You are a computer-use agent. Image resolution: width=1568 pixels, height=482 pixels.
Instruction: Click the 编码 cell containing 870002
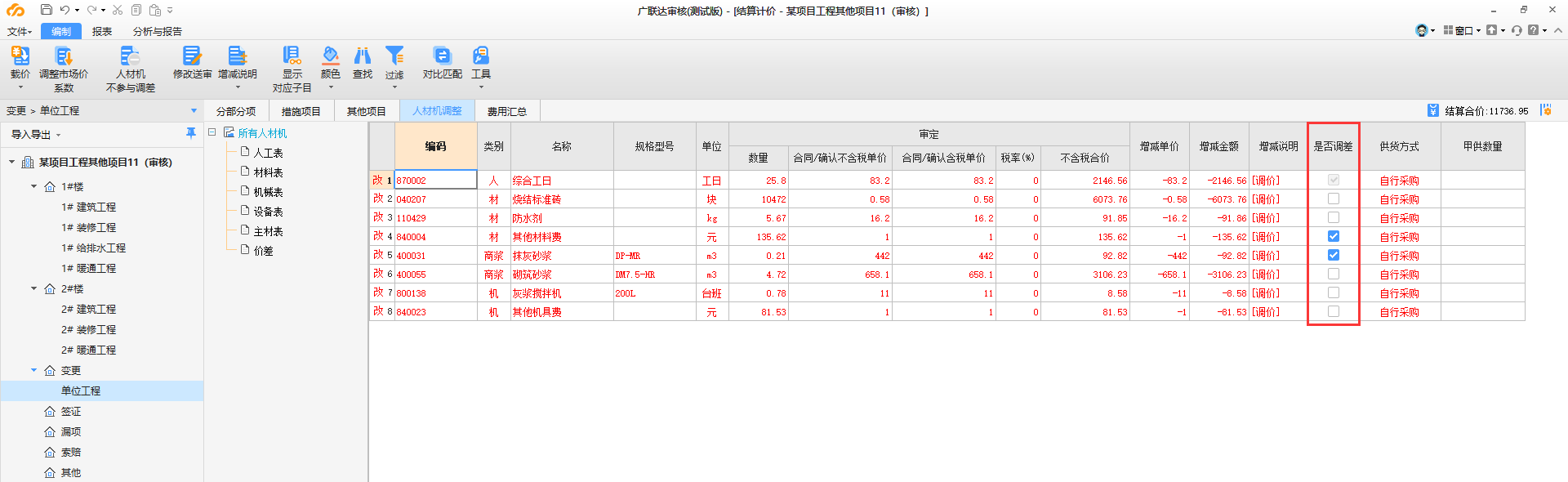pos(435,181)
